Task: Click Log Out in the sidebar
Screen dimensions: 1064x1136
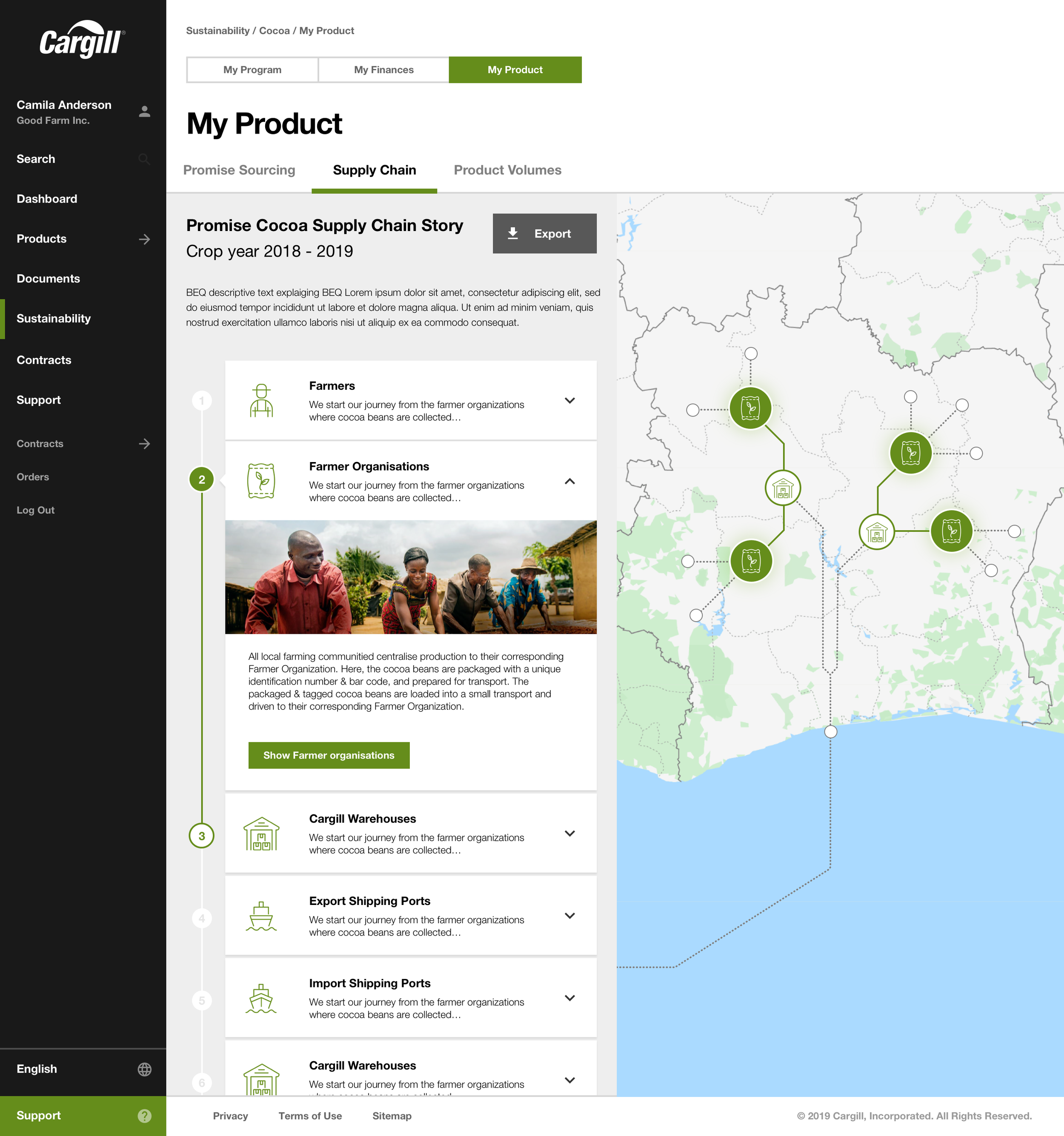Action: click(x=35, y=510)
